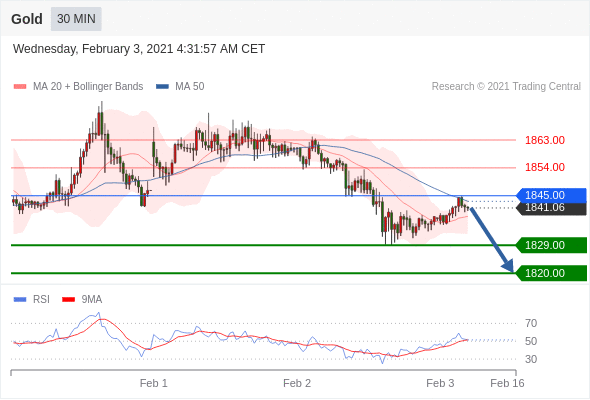
Task: Click the pink MA 20 legend swatch
Action: pos(20,87)
